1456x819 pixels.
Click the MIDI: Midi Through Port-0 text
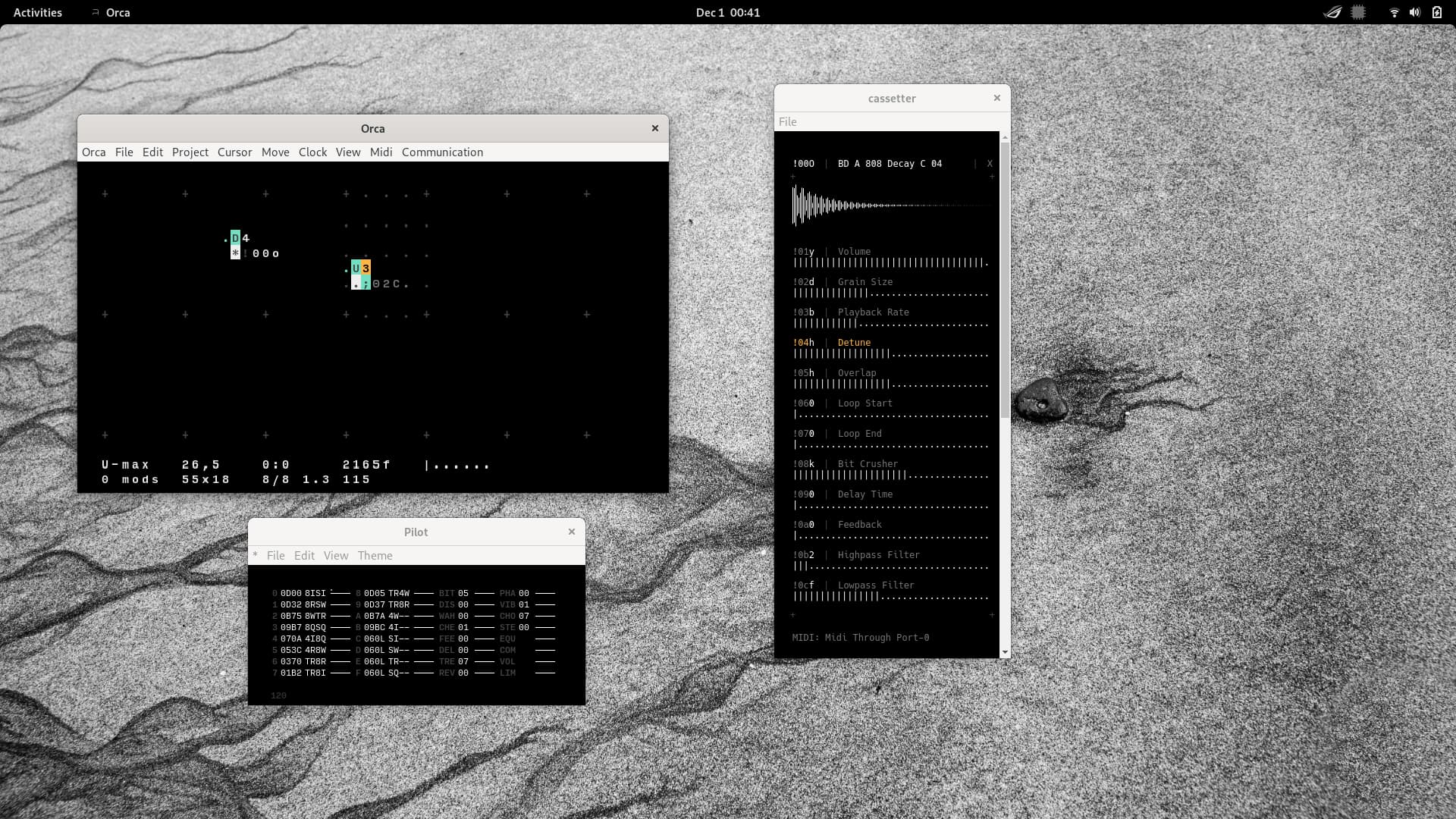click(x=861, y=638)
